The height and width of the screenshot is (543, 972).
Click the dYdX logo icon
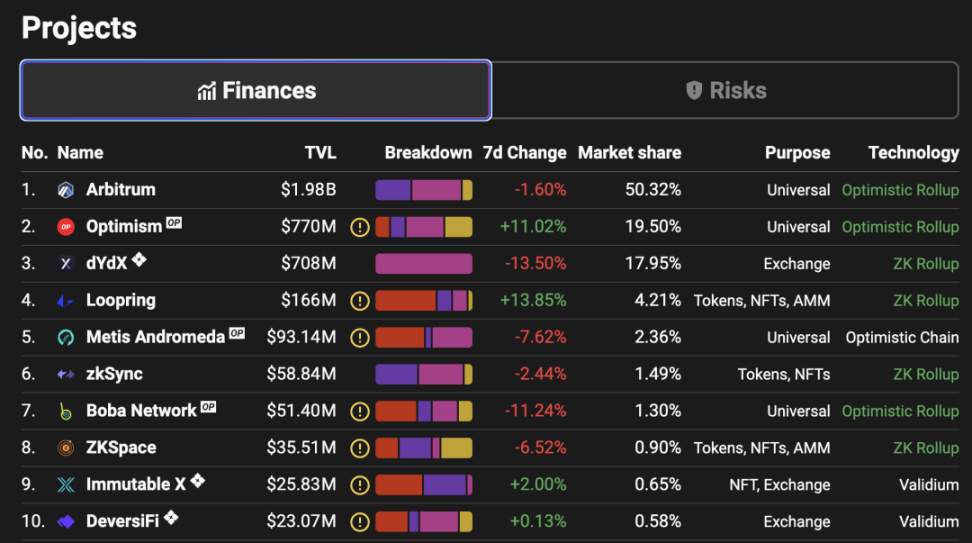point(66,263)
